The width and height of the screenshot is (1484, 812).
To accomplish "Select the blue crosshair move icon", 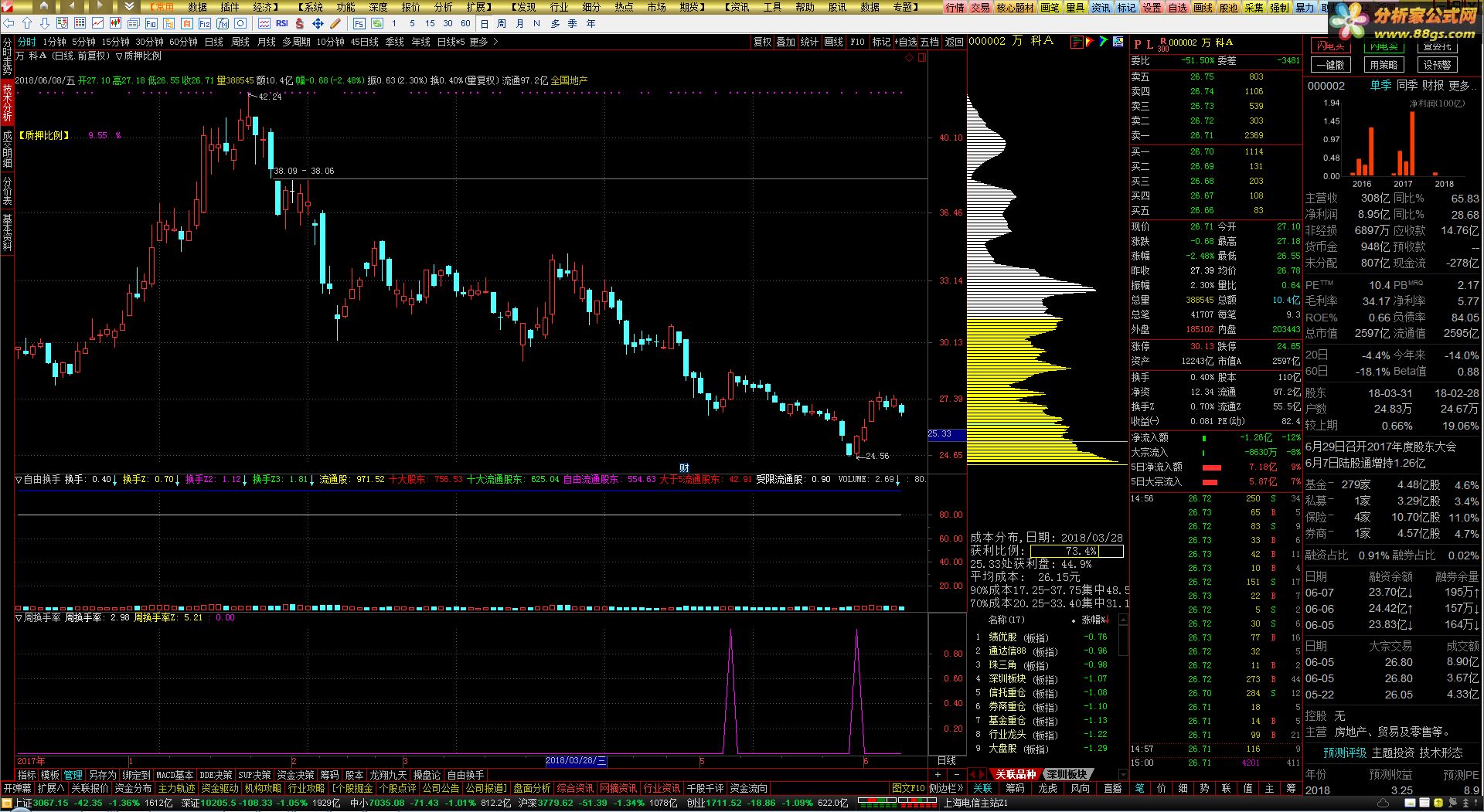I will tap(318, 23).
